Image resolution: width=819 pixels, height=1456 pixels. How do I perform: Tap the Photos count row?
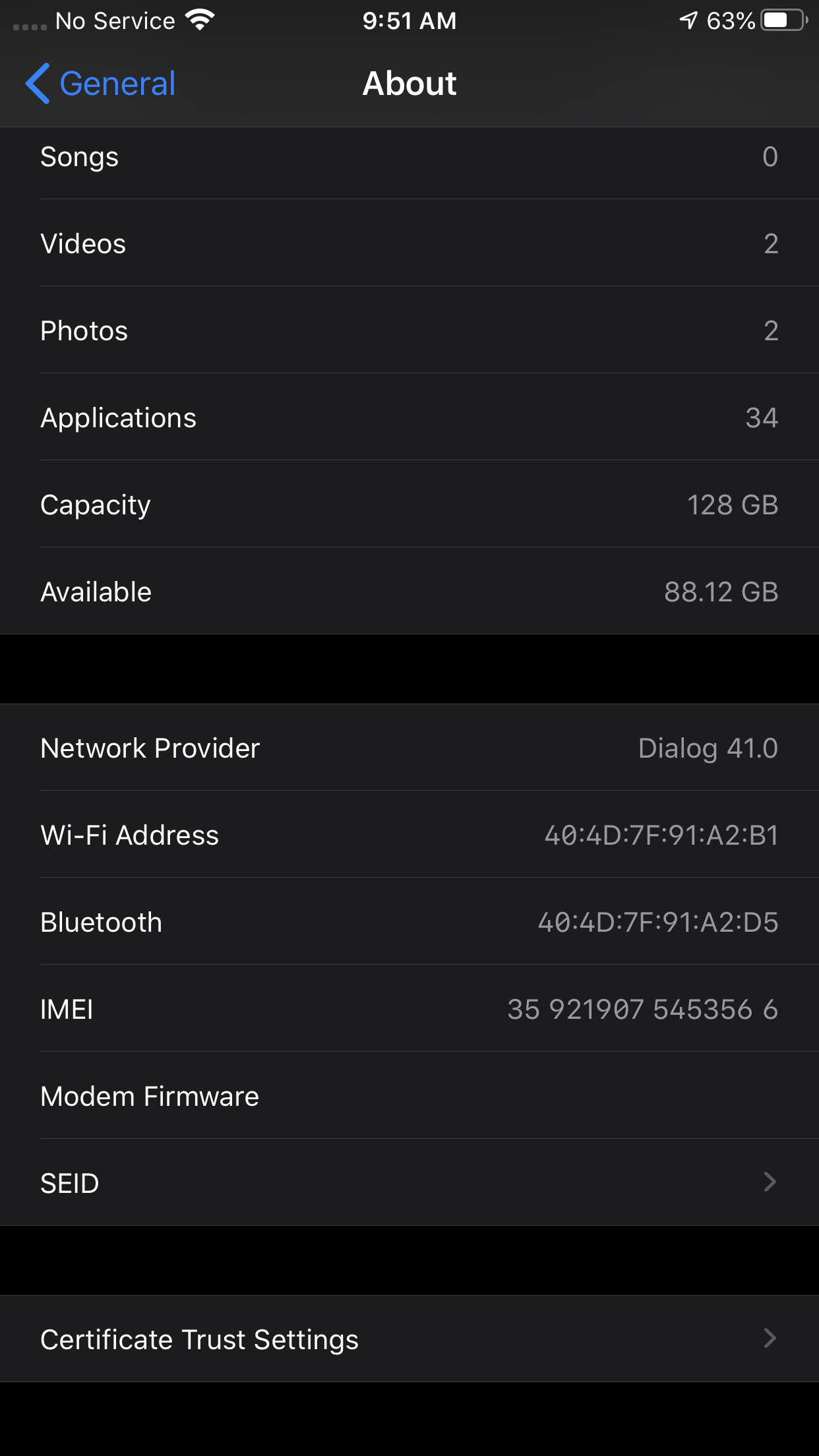click(x=409, y=330)
